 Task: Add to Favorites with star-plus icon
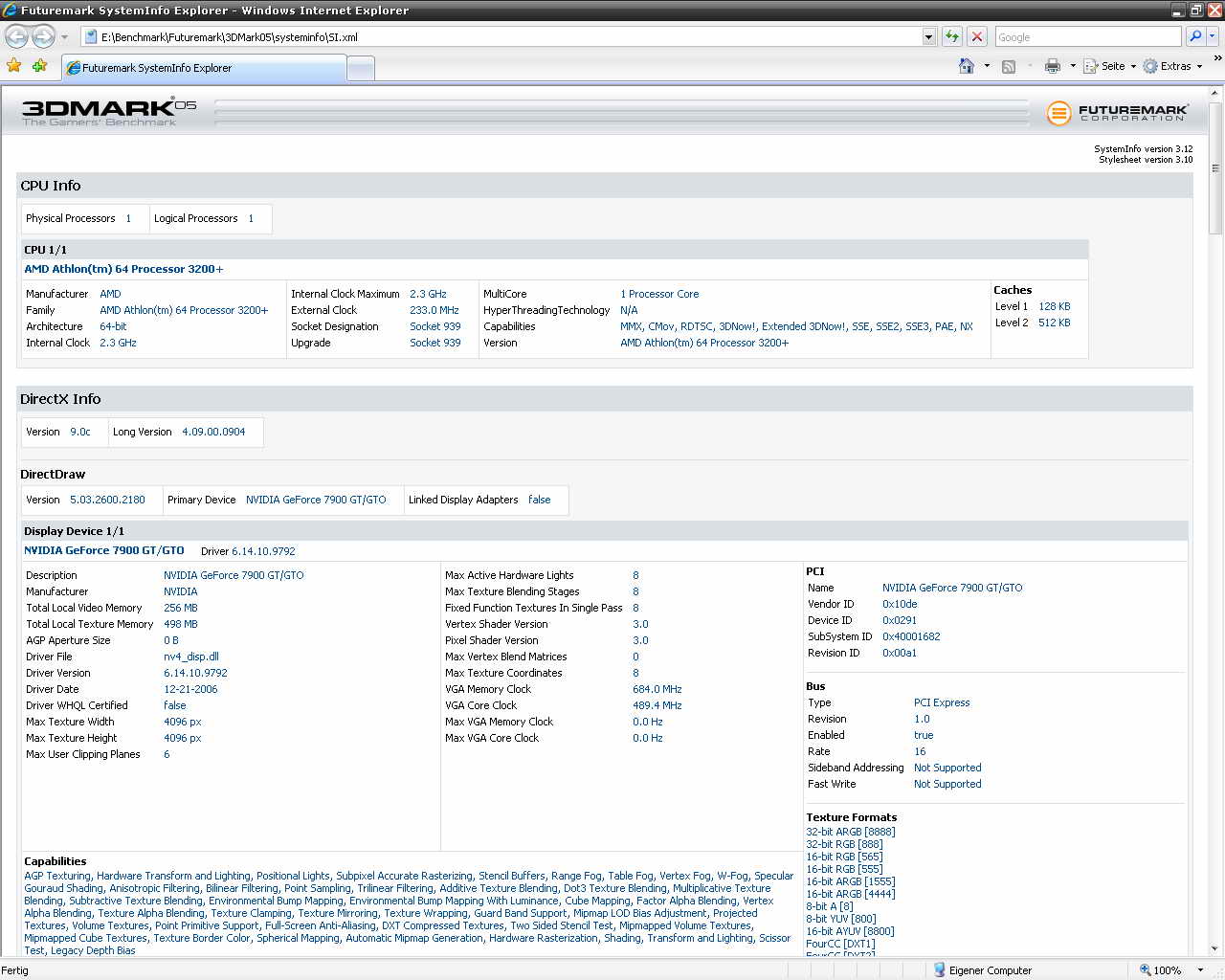[x=39, y=66]
